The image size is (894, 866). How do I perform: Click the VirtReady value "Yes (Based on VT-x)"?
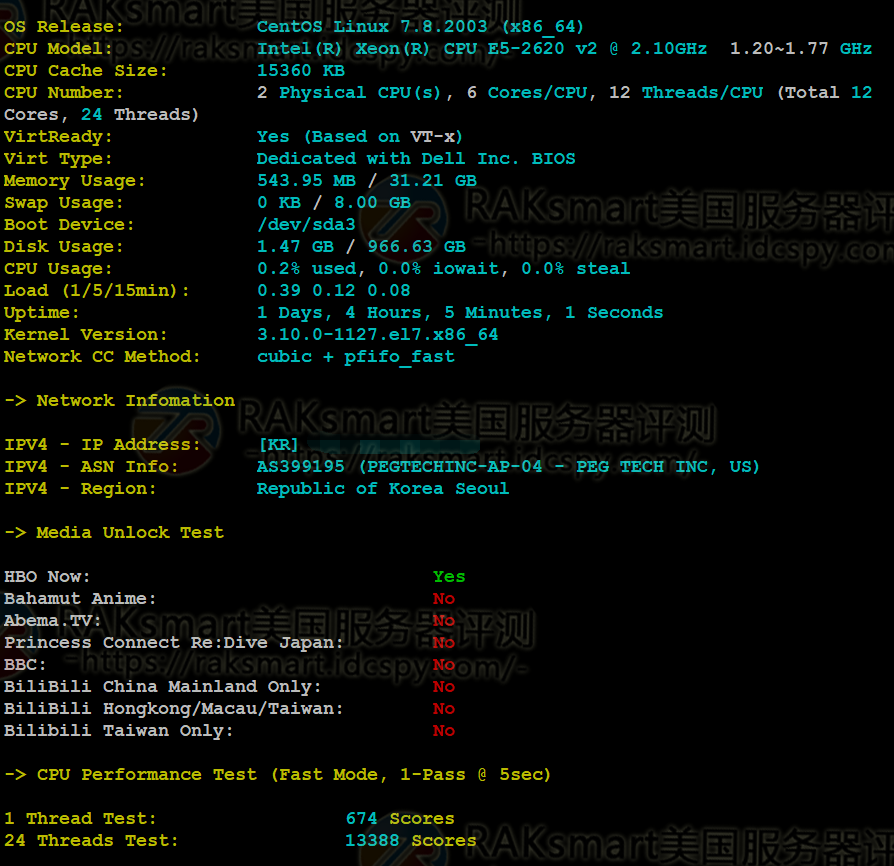click(x=359, y=137)
